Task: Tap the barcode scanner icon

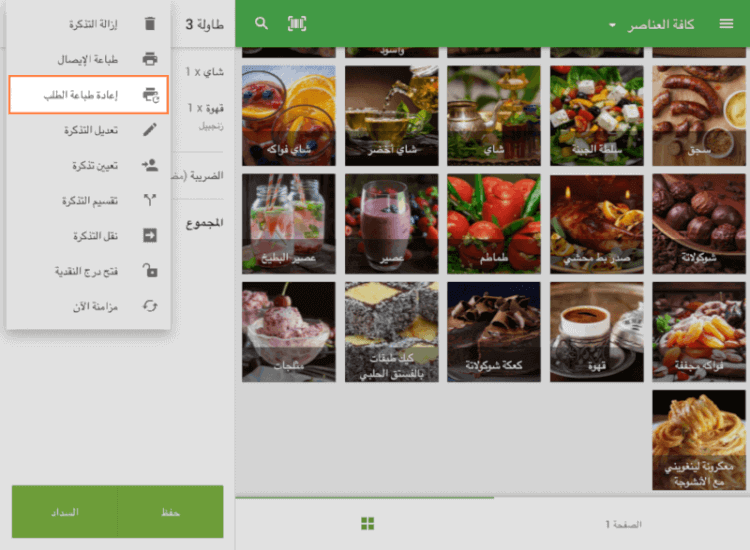Action: [x=297, y=23]
